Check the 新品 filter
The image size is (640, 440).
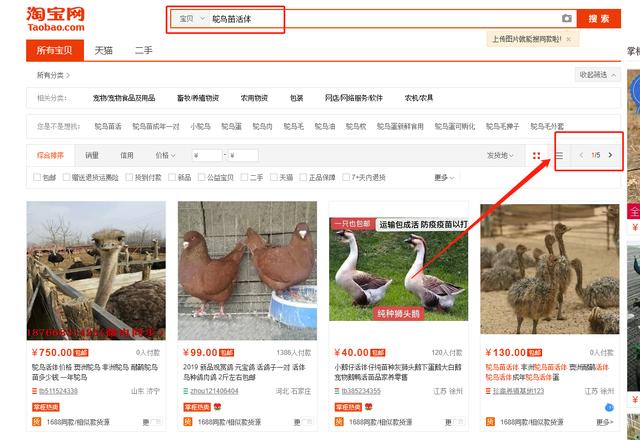172,177
